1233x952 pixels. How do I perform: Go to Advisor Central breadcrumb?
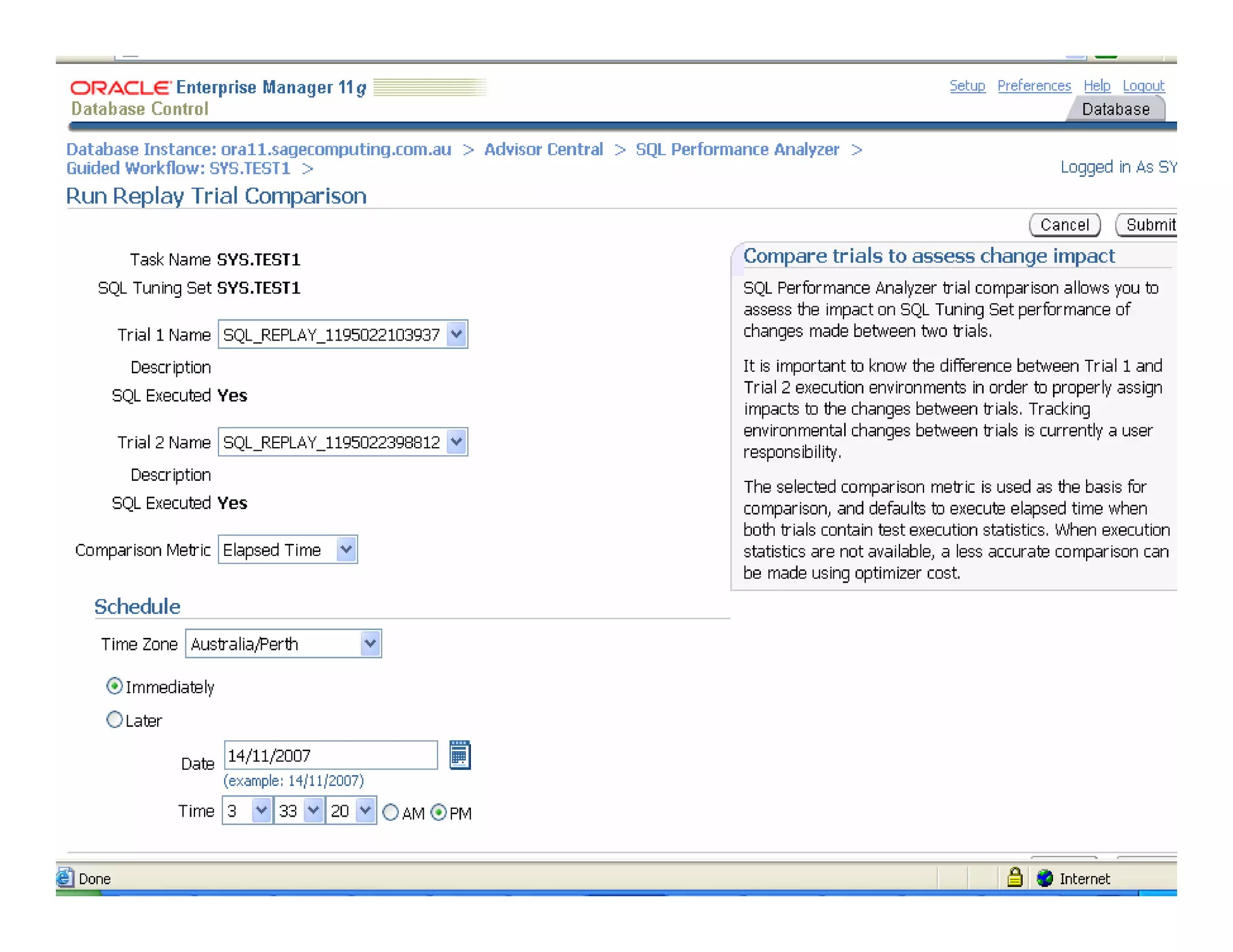(x=543, y=149)
